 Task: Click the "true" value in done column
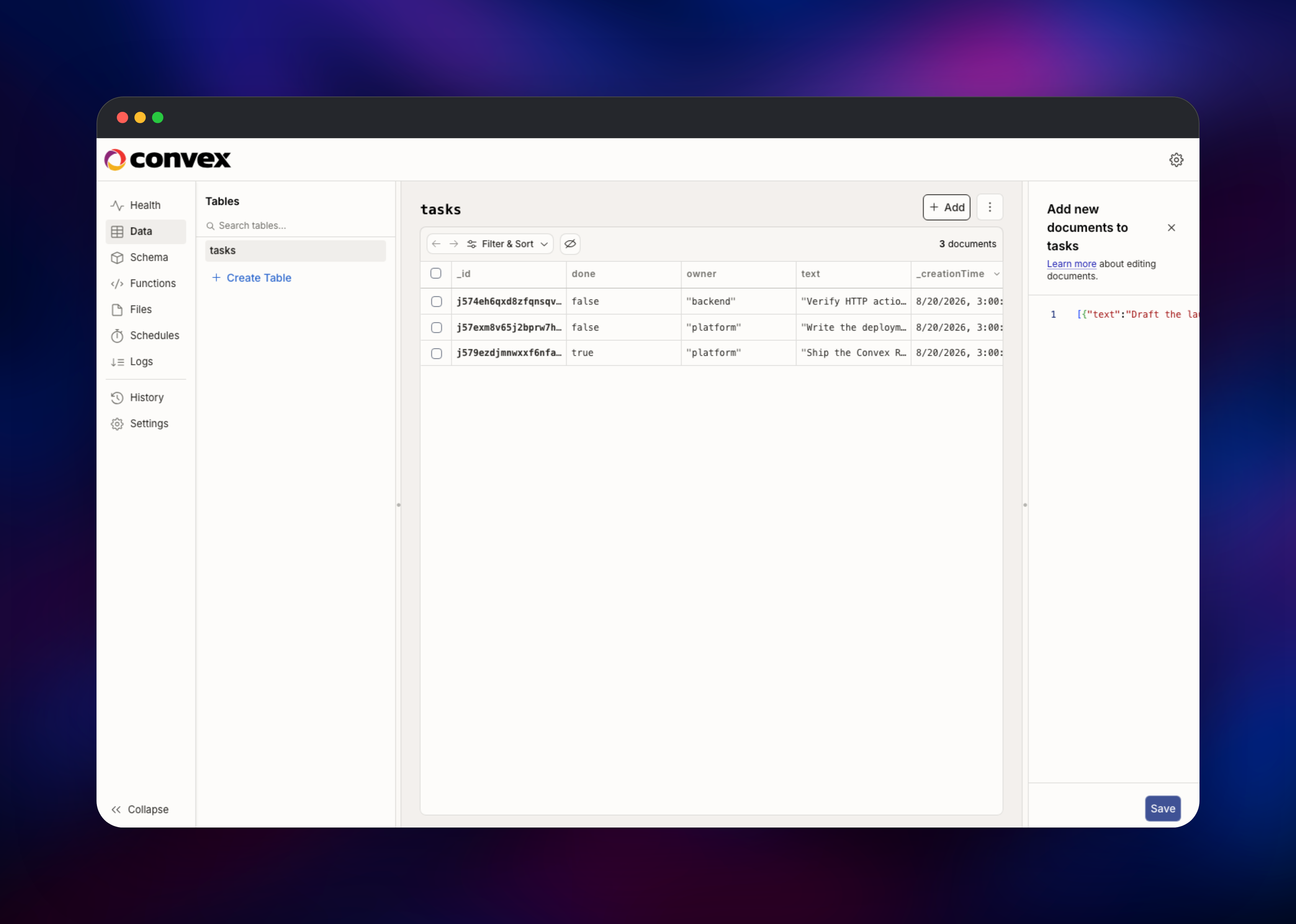tap(623, 353)
